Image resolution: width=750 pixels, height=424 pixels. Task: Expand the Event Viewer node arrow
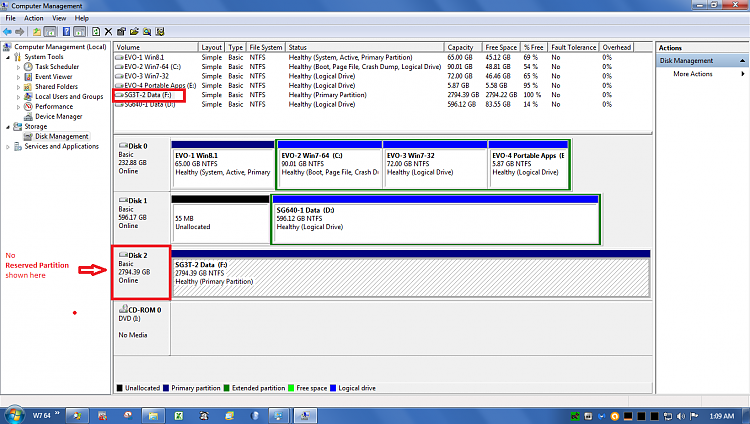(x=18, y=77)
